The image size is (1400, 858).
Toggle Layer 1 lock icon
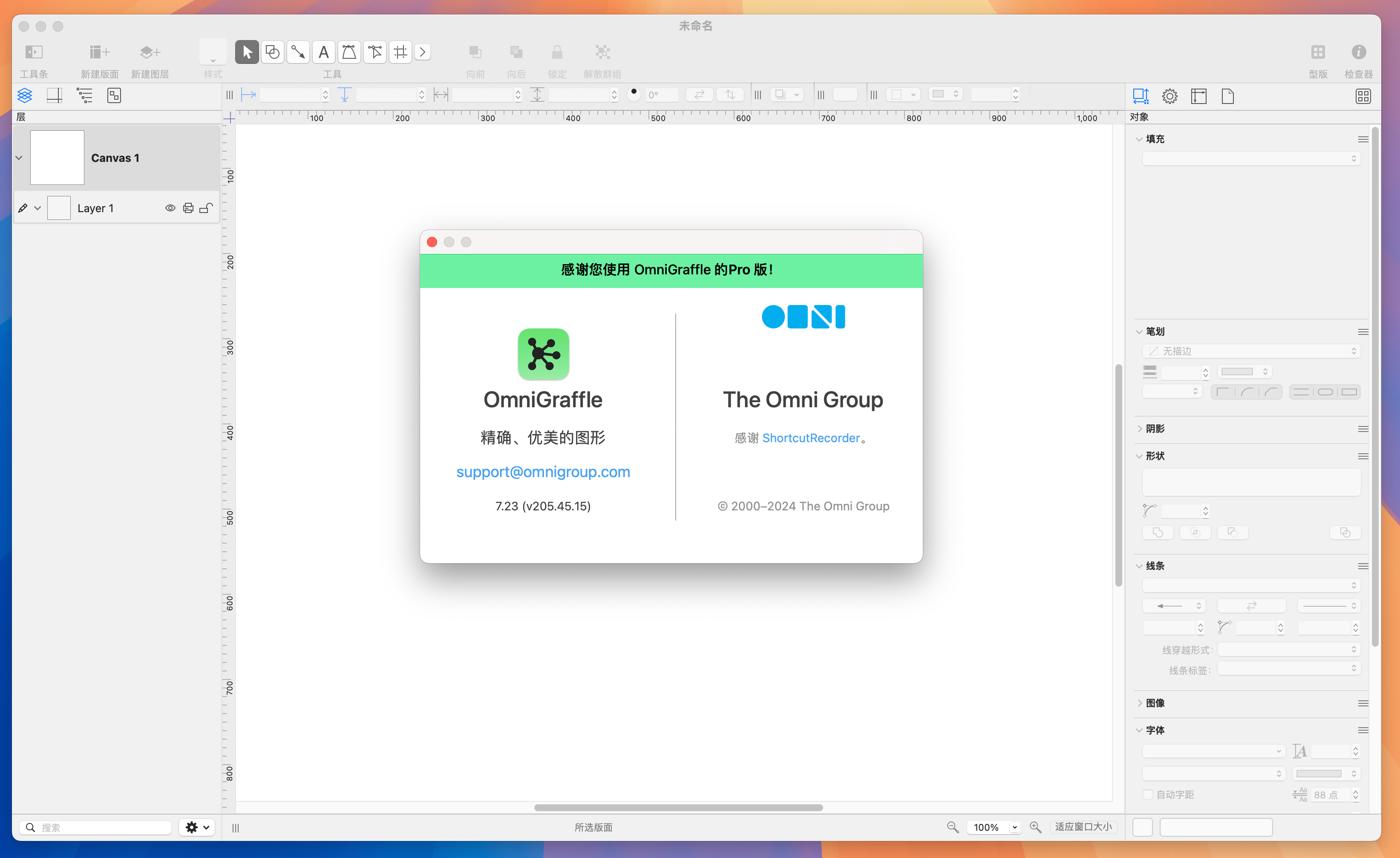coord(206,208)
